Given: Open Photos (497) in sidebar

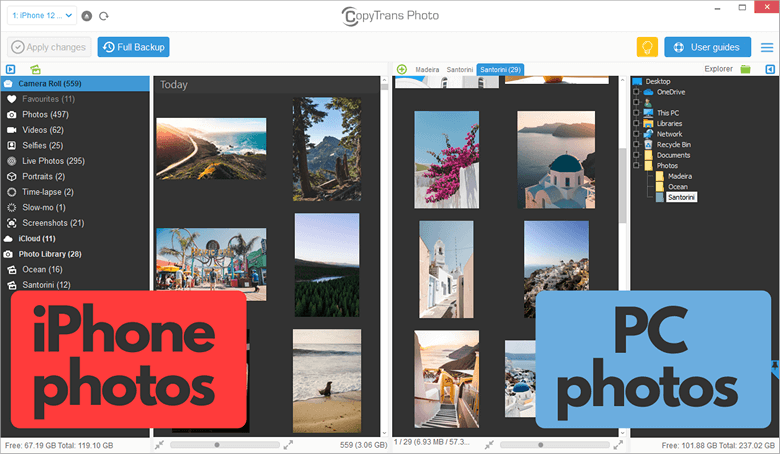Looking at the screenshot, I should pyautogui.click(x=75, y=114).
